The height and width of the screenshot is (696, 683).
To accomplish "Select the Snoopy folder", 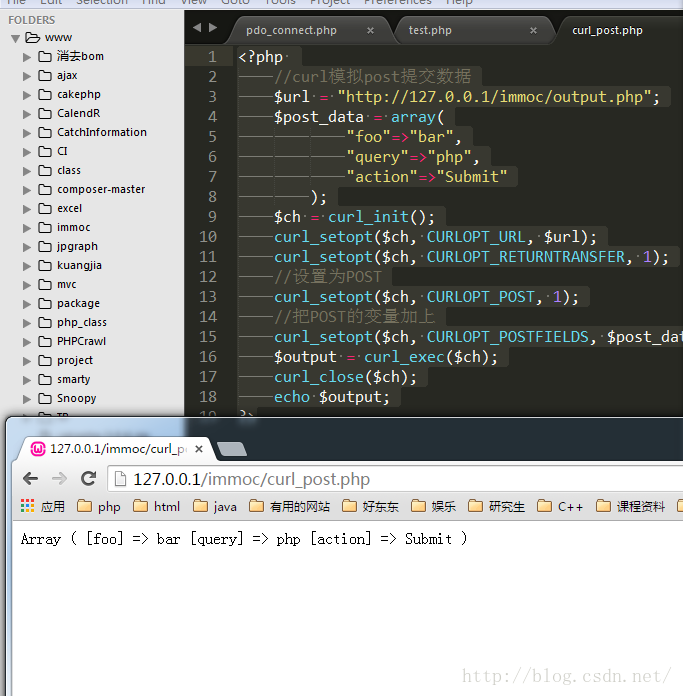I will click(76, 399).
